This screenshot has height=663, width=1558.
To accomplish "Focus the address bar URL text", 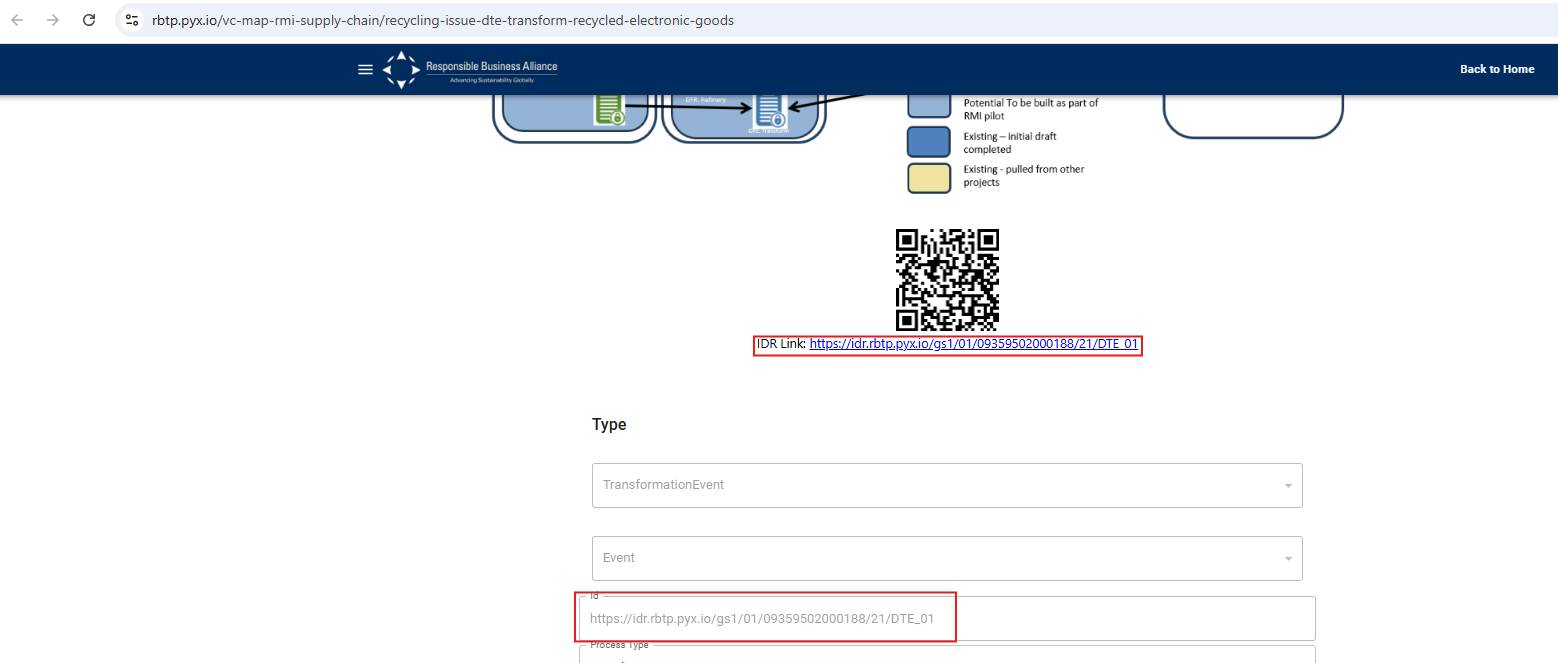I will coord(443,20).
